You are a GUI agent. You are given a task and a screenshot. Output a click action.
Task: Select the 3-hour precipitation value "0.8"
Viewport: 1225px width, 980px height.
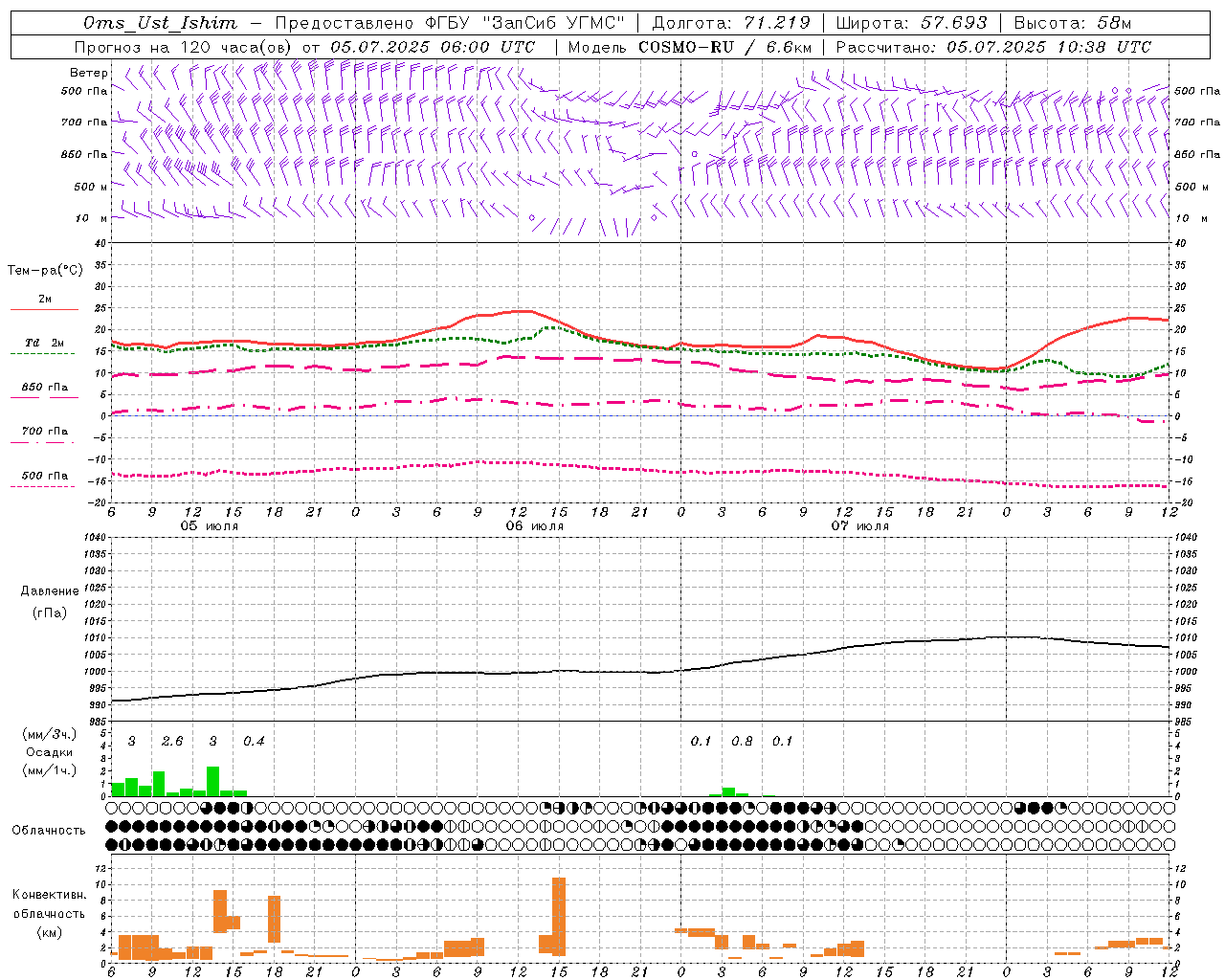coord(742,742)
